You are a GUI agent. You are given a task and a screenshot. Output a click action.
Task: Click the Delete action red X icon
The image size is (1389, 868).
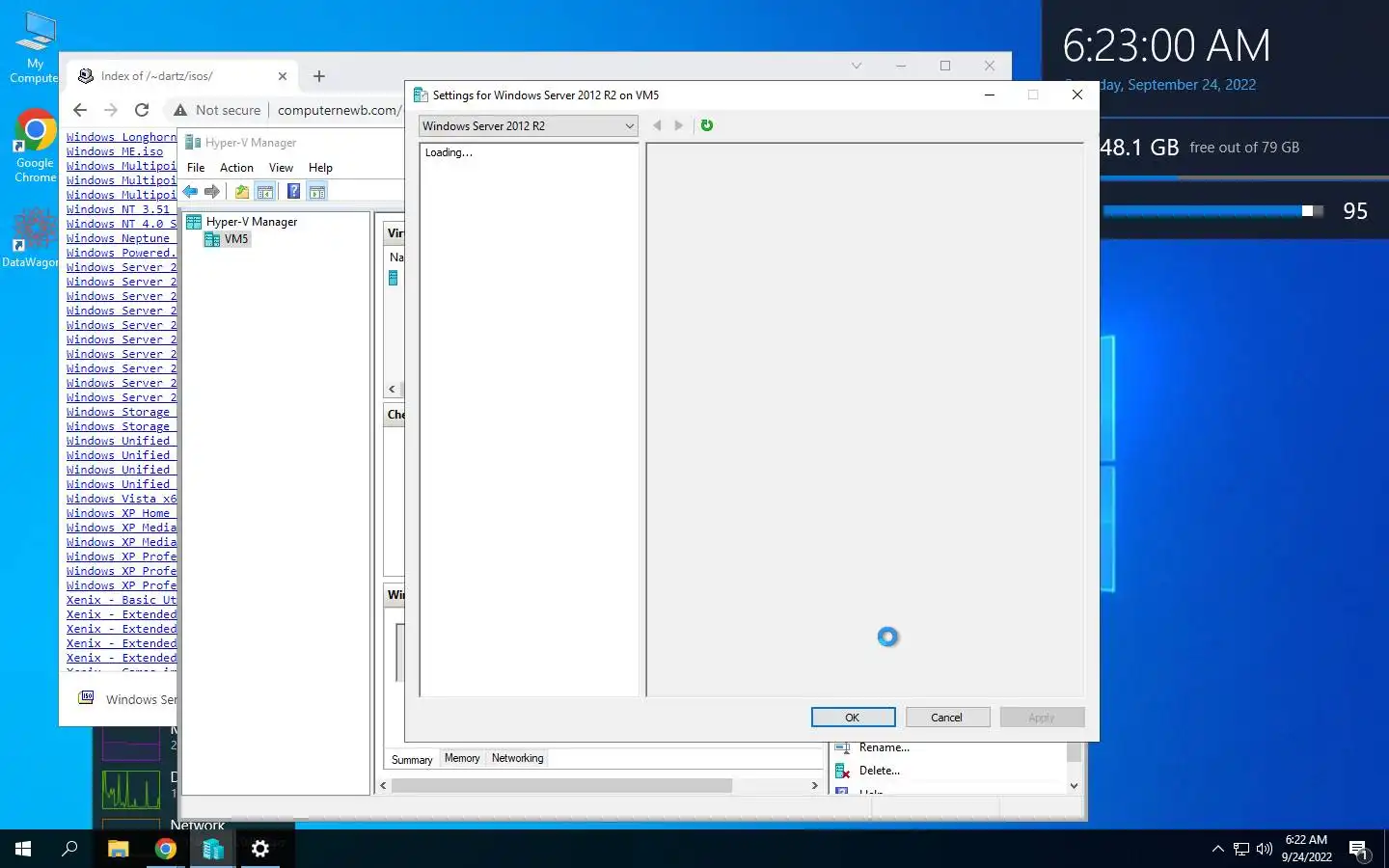pos(841,771)
